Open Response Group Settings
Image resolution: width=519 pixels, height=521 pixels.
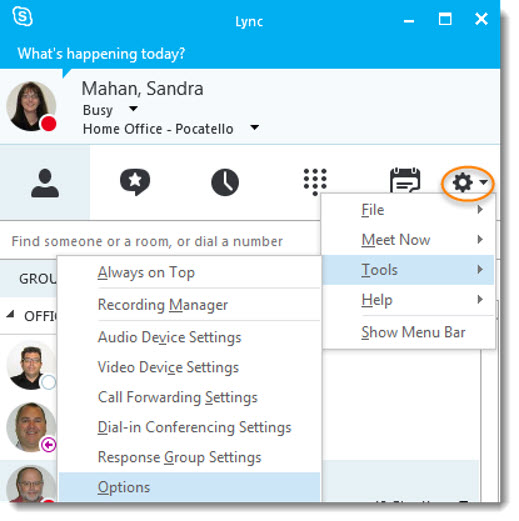pos(189,457)
